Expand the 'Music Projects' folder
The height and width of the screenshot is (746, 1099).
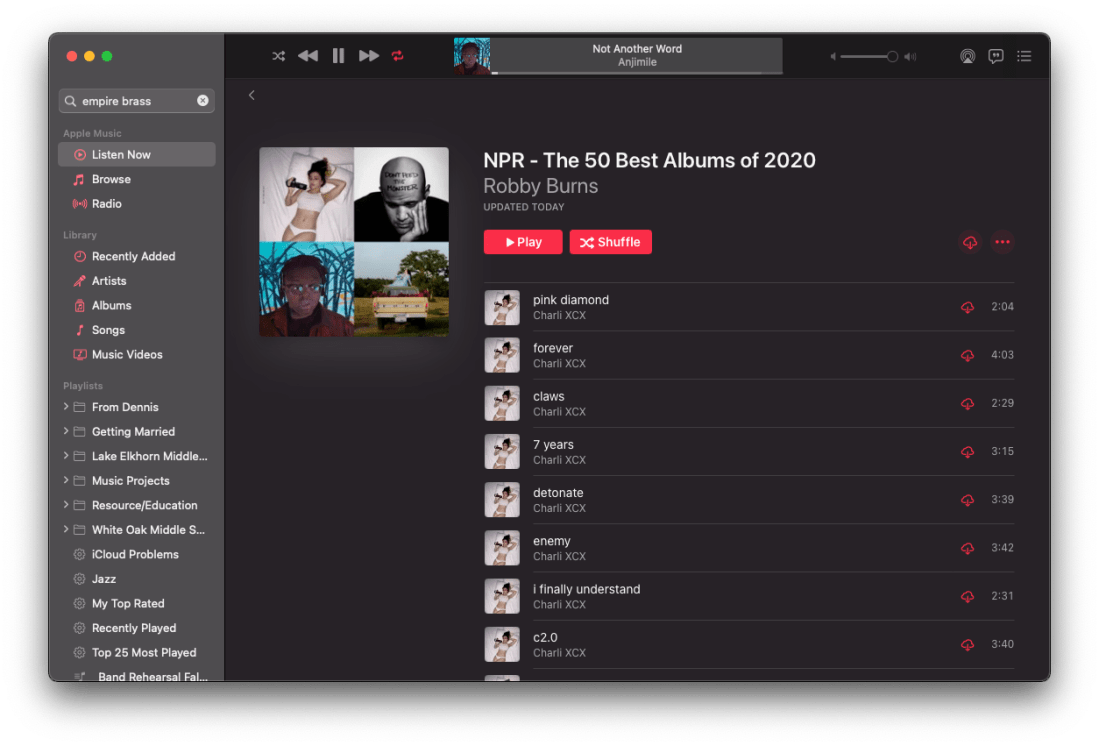(67, 481)
